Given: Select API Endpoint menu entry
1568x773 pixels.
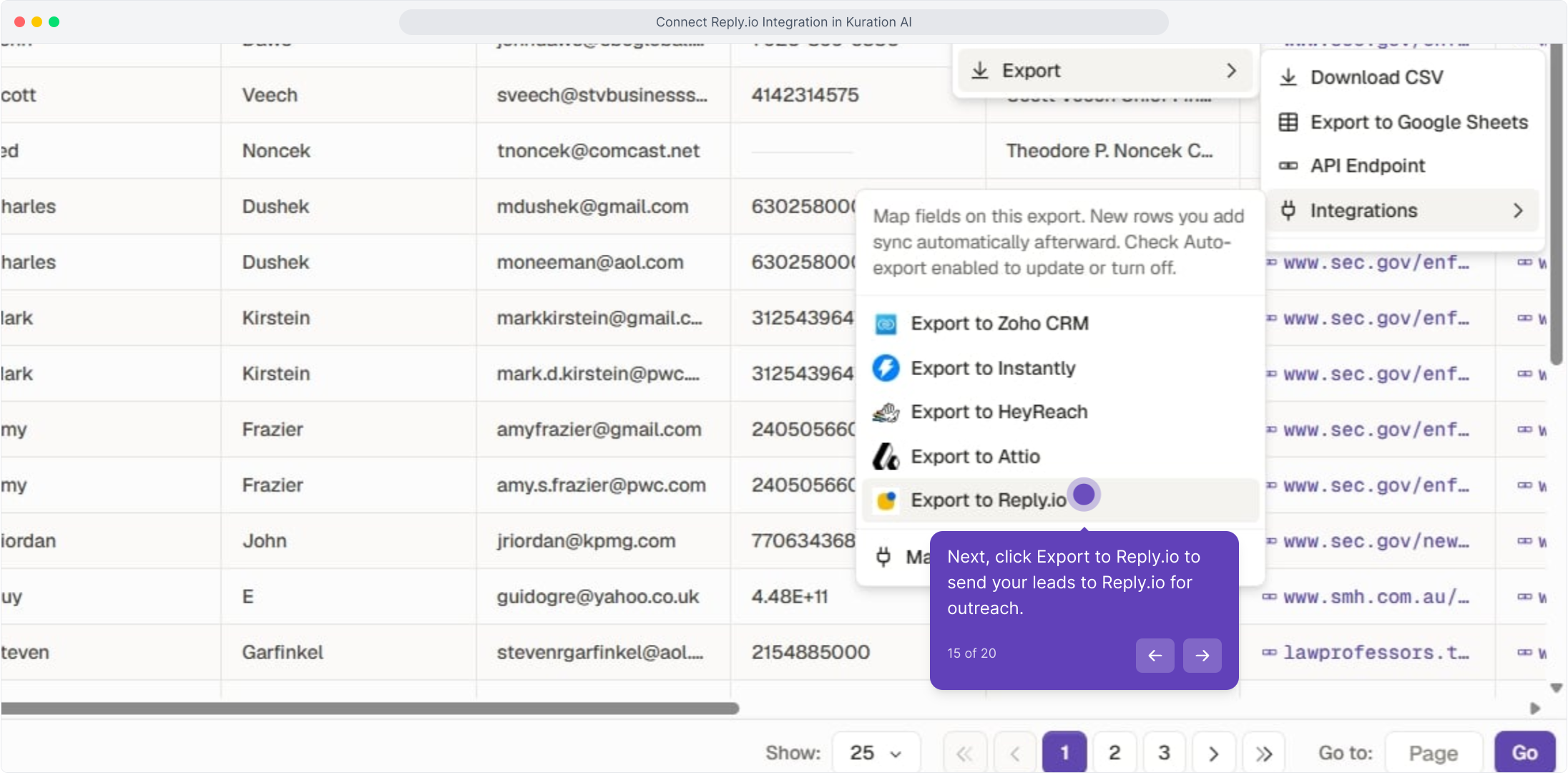Looking at the screenshot, I should coord(1401,166).
